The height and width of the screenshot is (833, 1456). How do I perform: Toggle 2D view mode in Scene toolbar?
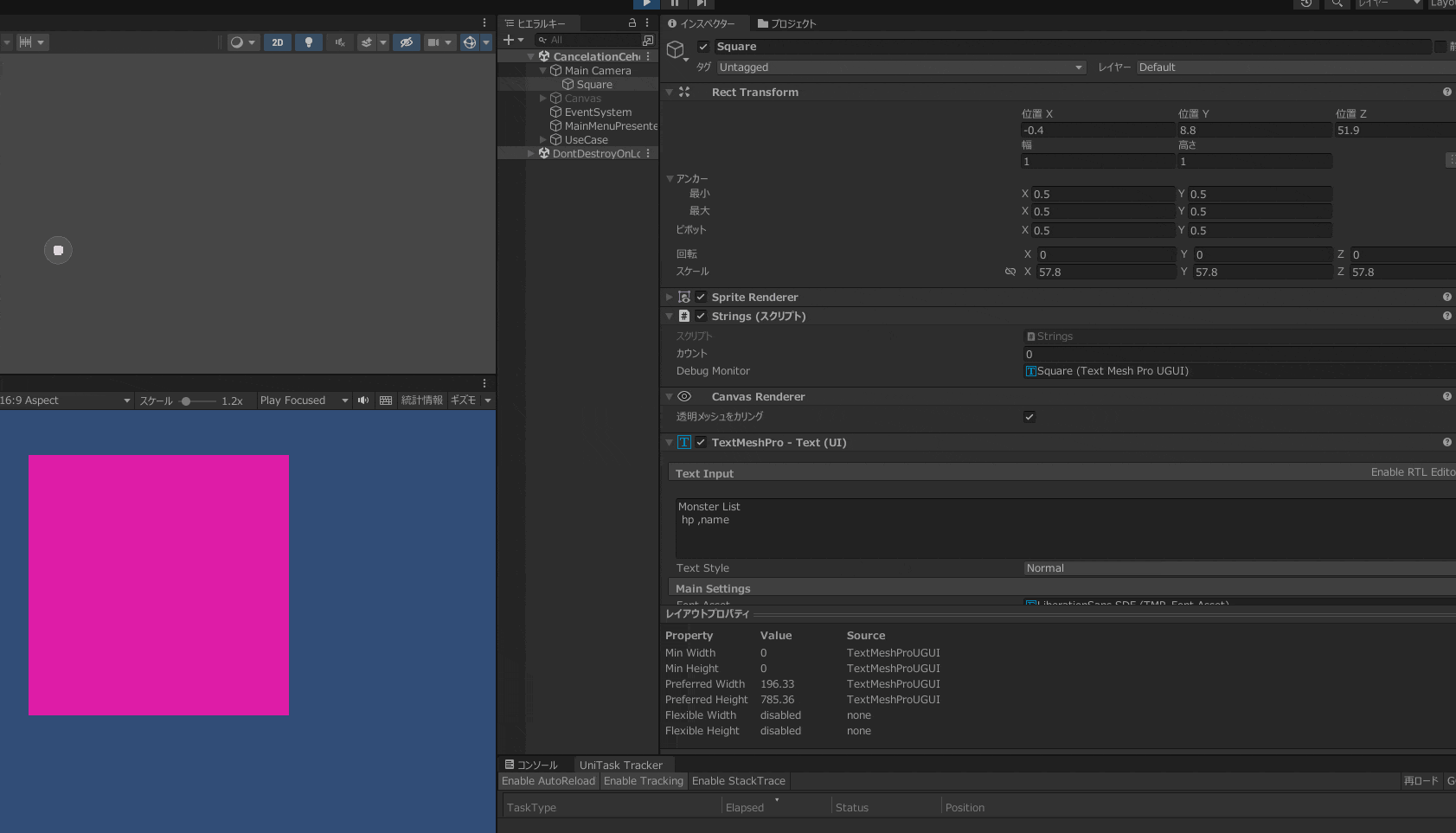click(277, 42)
